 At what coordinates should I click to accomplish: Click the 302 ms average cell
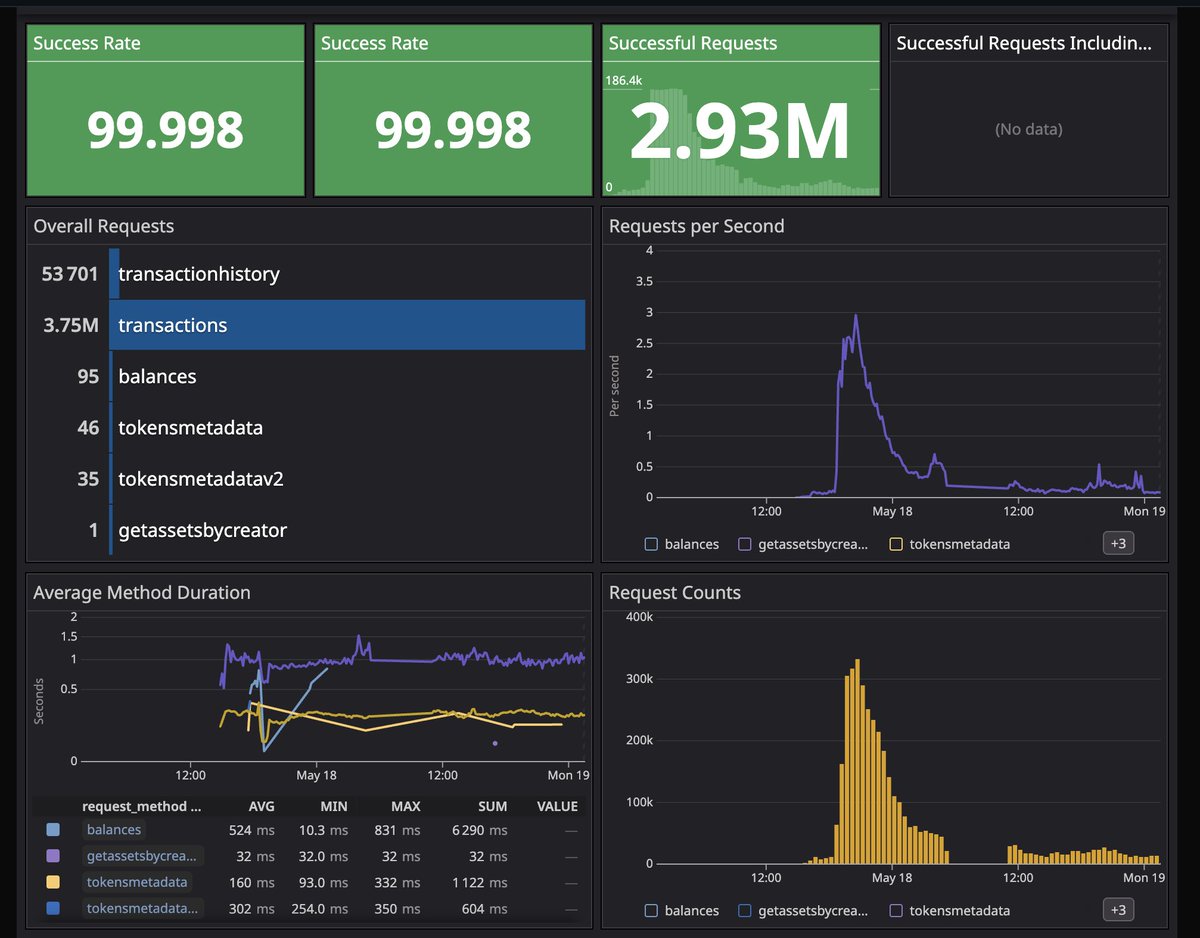coord(252,908)
